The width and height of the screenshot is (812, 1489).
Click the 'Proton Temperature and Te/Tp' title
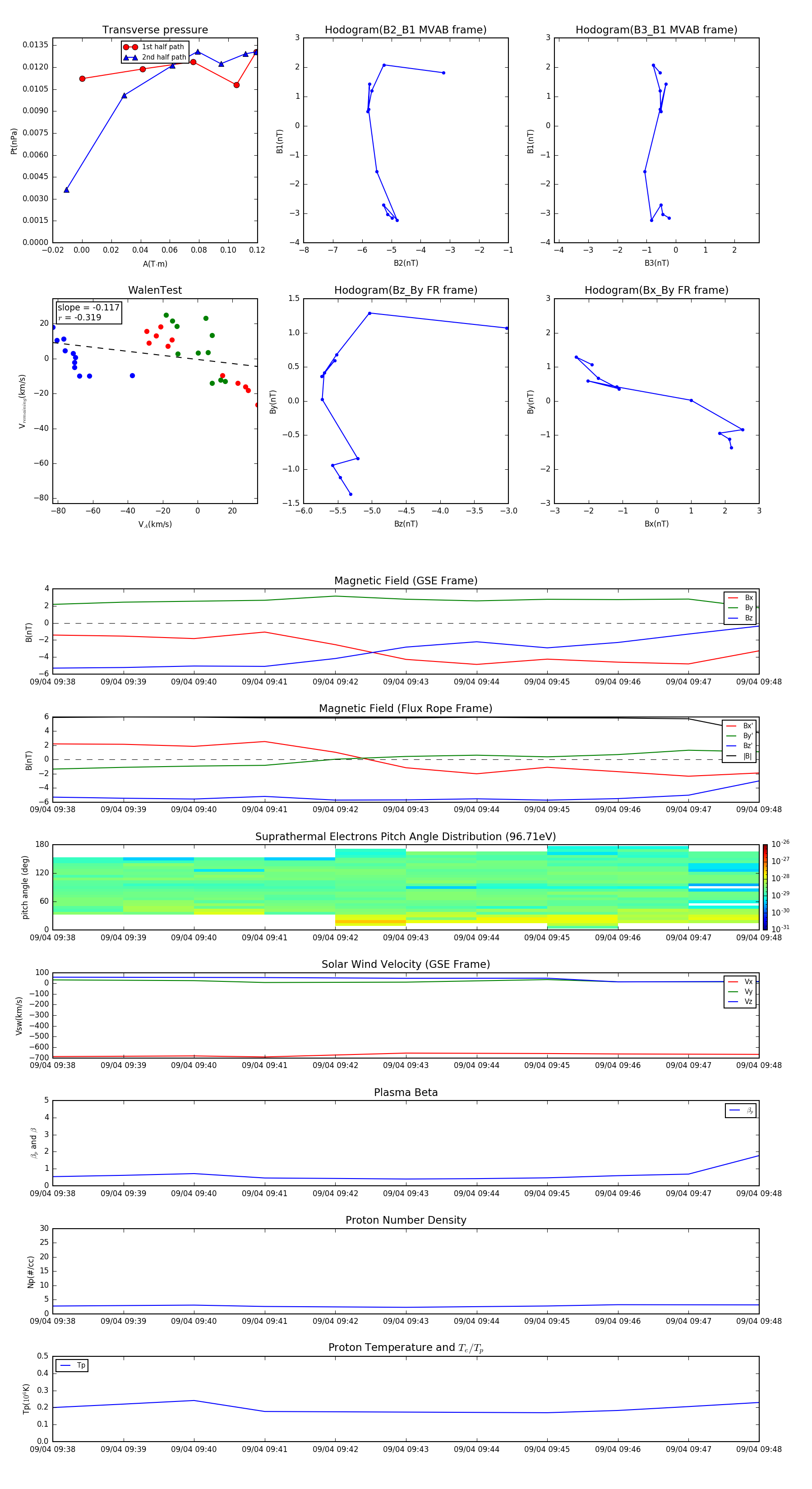(x=406, y=1347)
